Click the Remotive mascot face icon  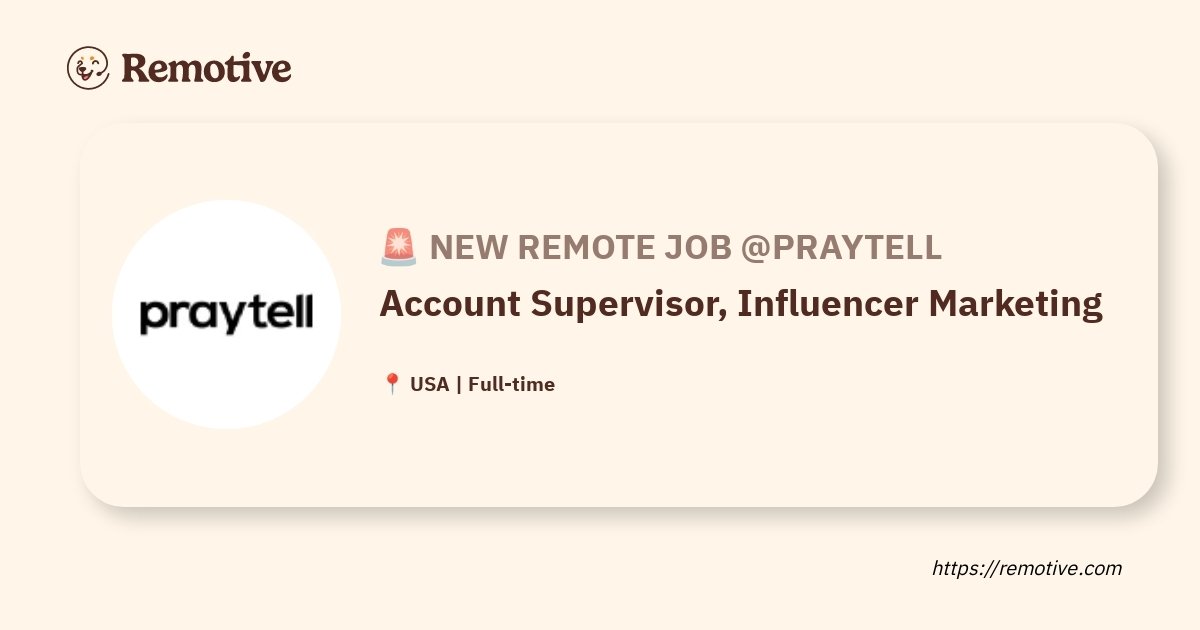click(88, 68)
